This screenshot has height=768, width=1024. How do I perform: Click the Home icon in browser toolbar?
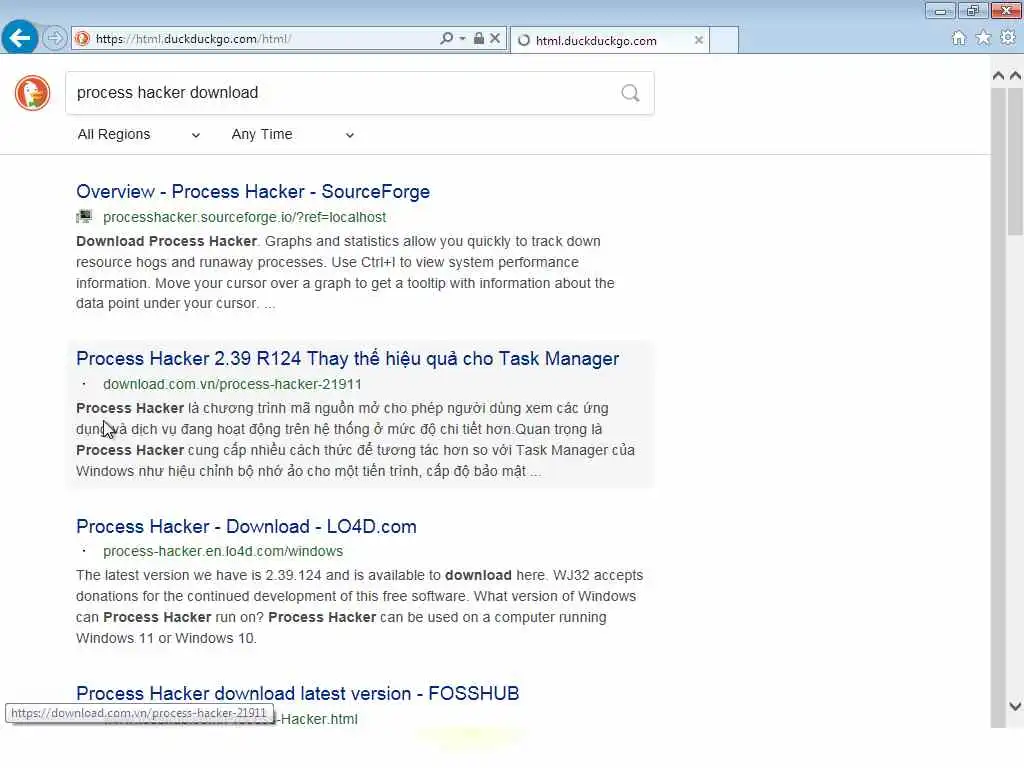[959, 38]
